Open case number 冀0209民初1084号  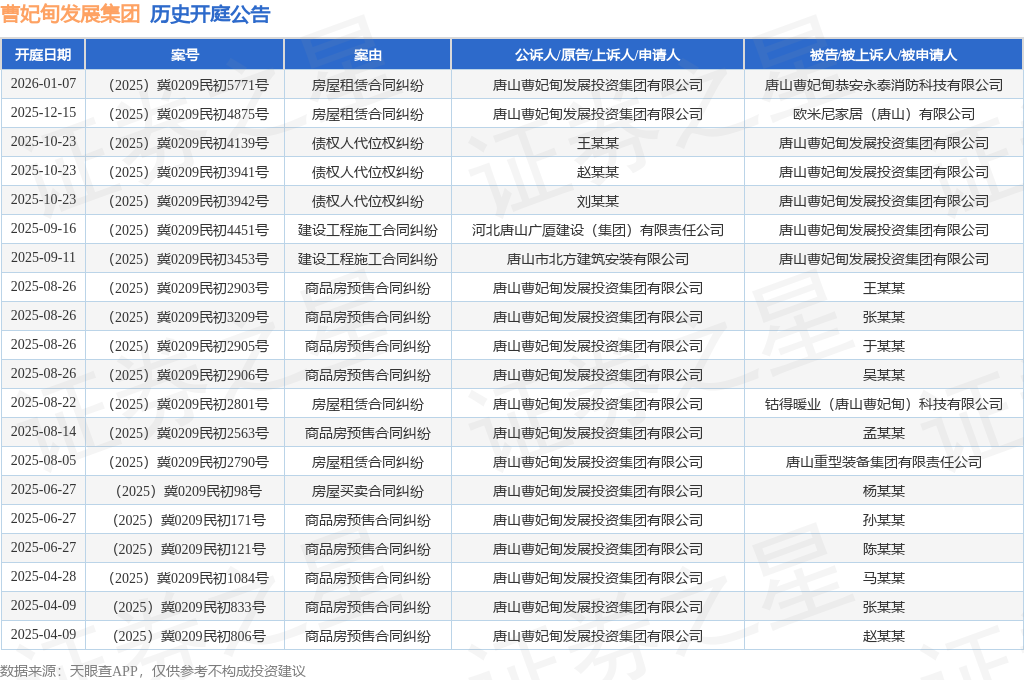[185, 578]
